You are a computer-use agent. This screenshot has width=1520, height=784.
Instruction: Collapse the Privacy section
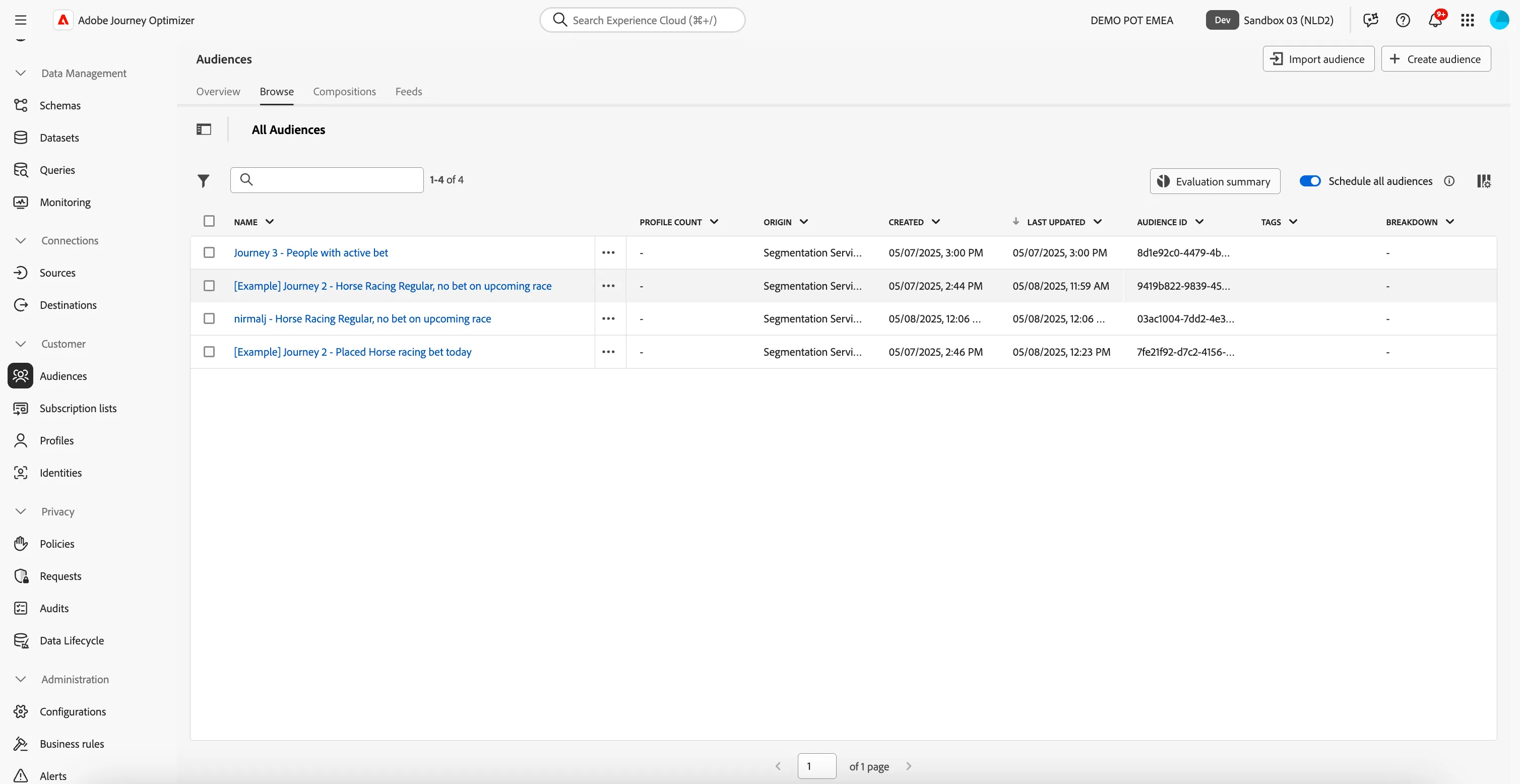(x=21, y=511)
